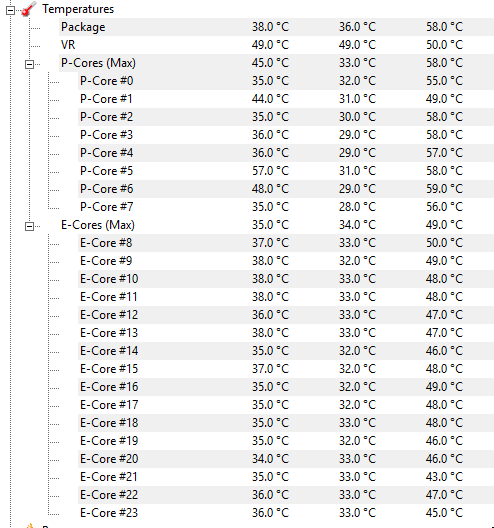The height and width of the screenshot is (528, 494).
Task: Select the E-Core #12 row
Action: tap(286, 315)
